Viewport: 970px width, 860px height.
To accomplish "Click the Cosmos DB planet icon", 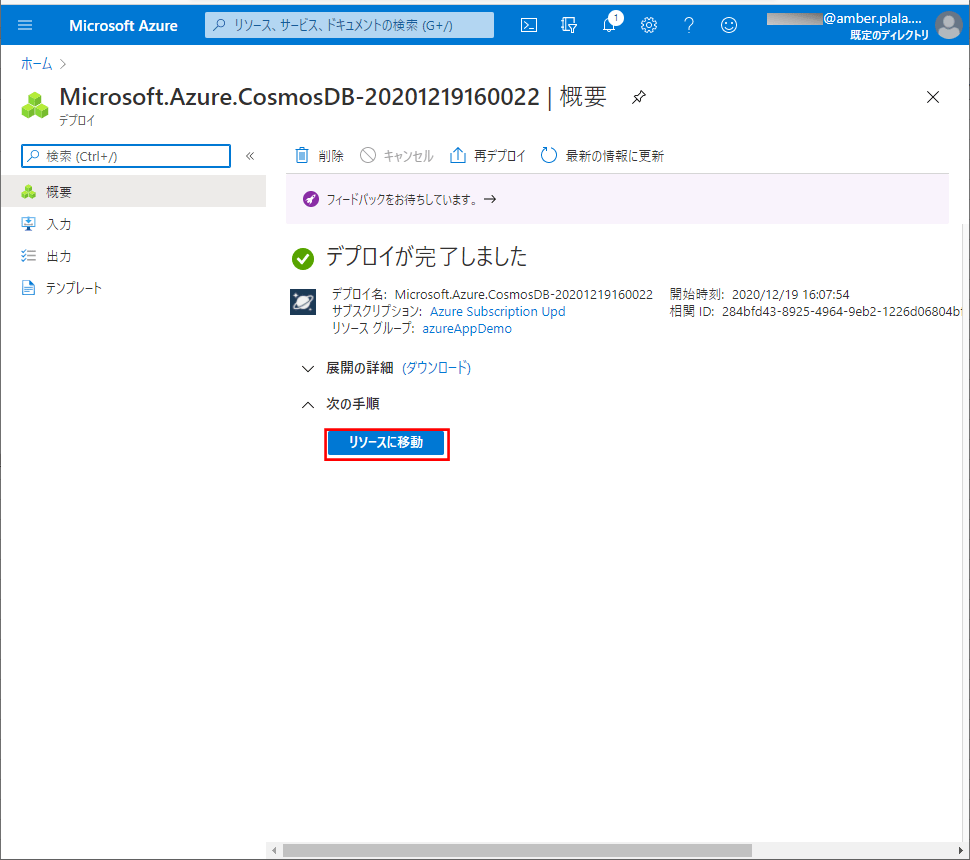I will click(303, 302).
